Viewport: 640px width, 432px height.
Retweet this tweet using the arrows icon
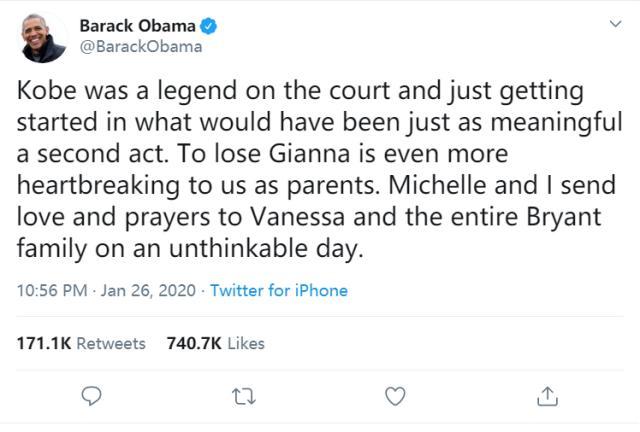(x=244, y=396)
